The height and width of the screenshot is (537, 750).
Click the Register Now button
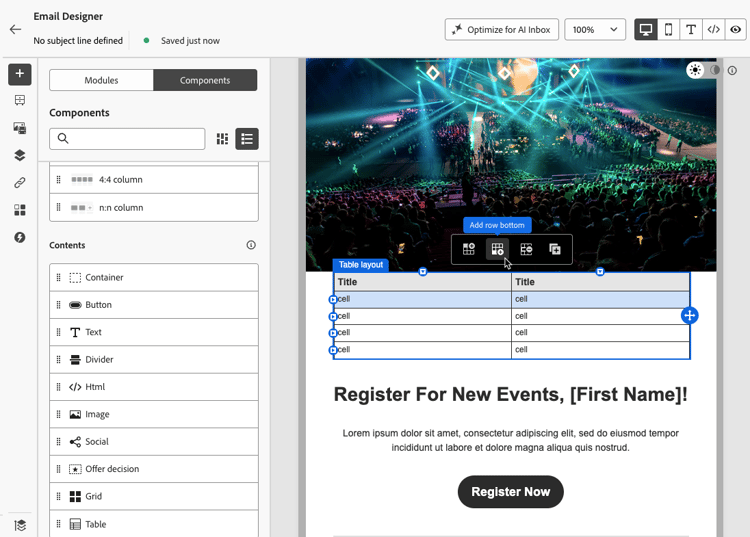[x=510, y=492]
